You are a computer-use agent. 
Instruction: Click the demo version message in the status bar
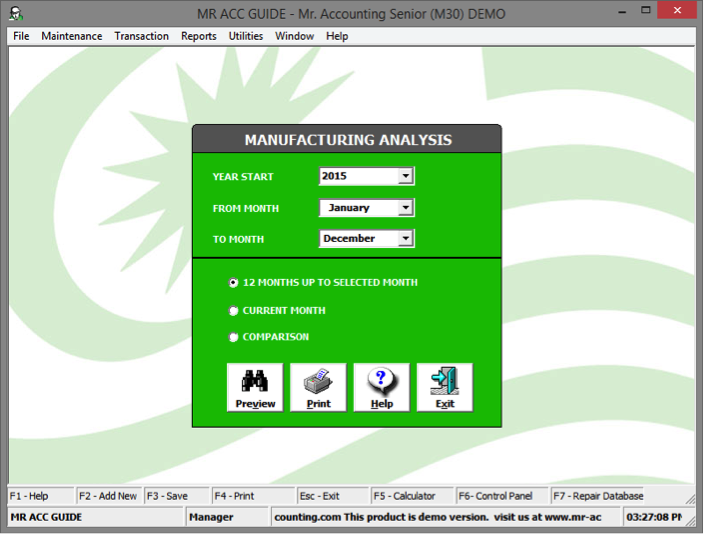pos(444,517)
